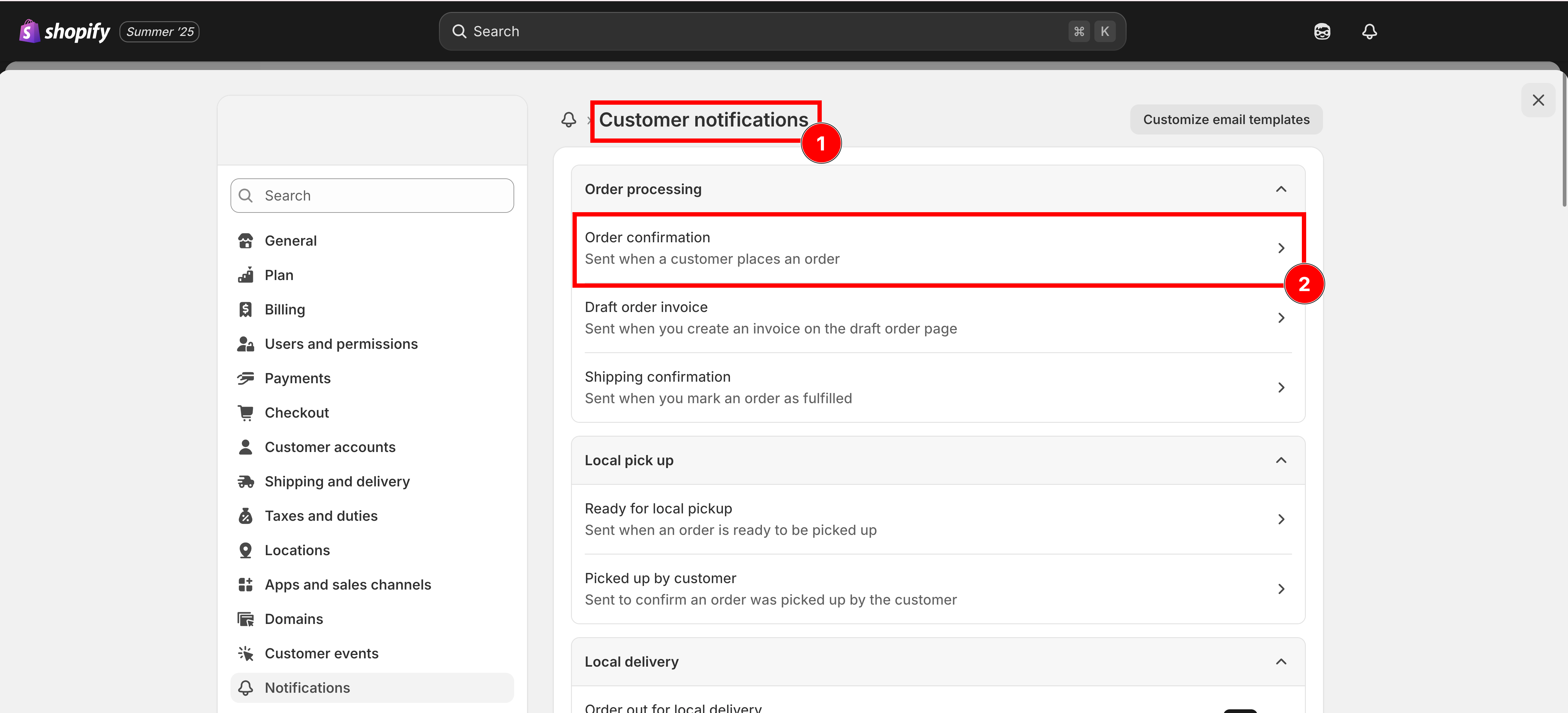Open Shipping confirmation via its chevron

click(x=1281, y=387)
